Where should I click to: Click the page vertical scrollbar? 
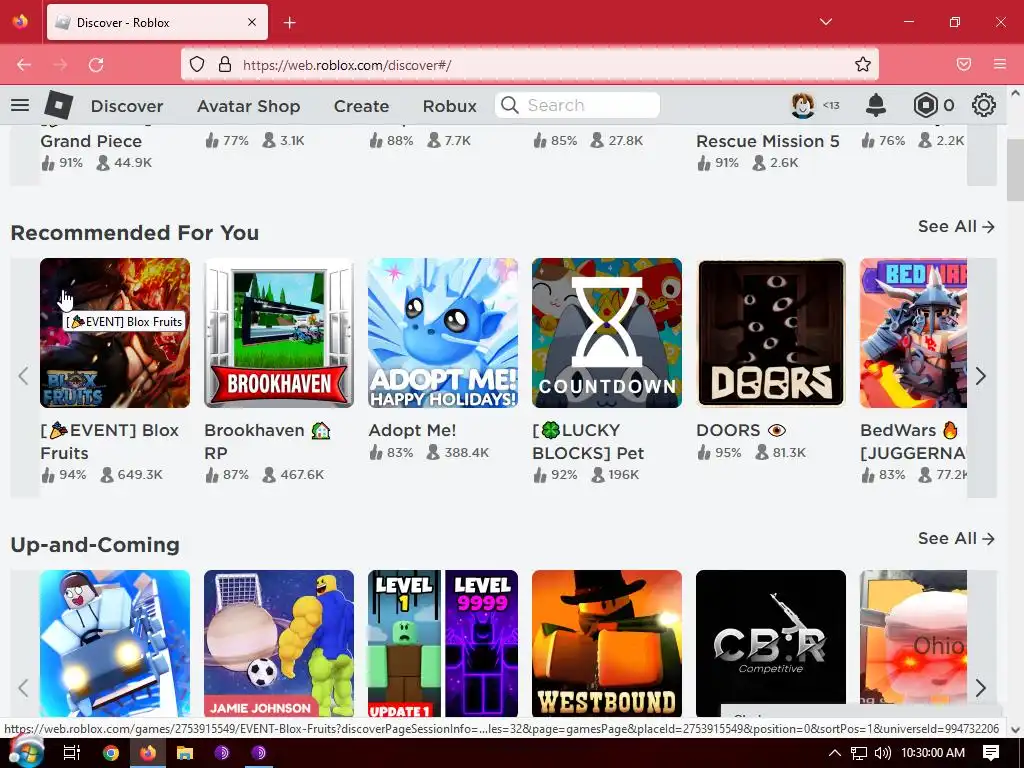tap(1015, 170)
